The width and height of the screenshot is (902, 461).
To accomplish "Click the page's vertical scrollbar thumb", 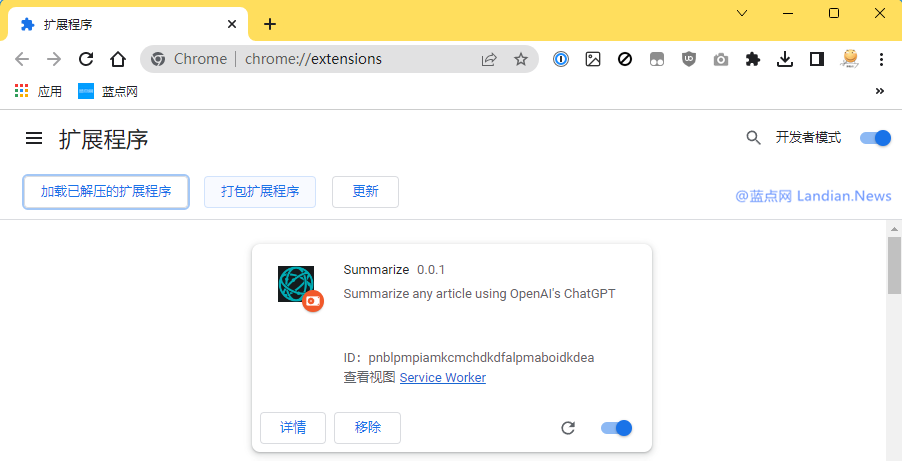I will [x=894, y=265].
